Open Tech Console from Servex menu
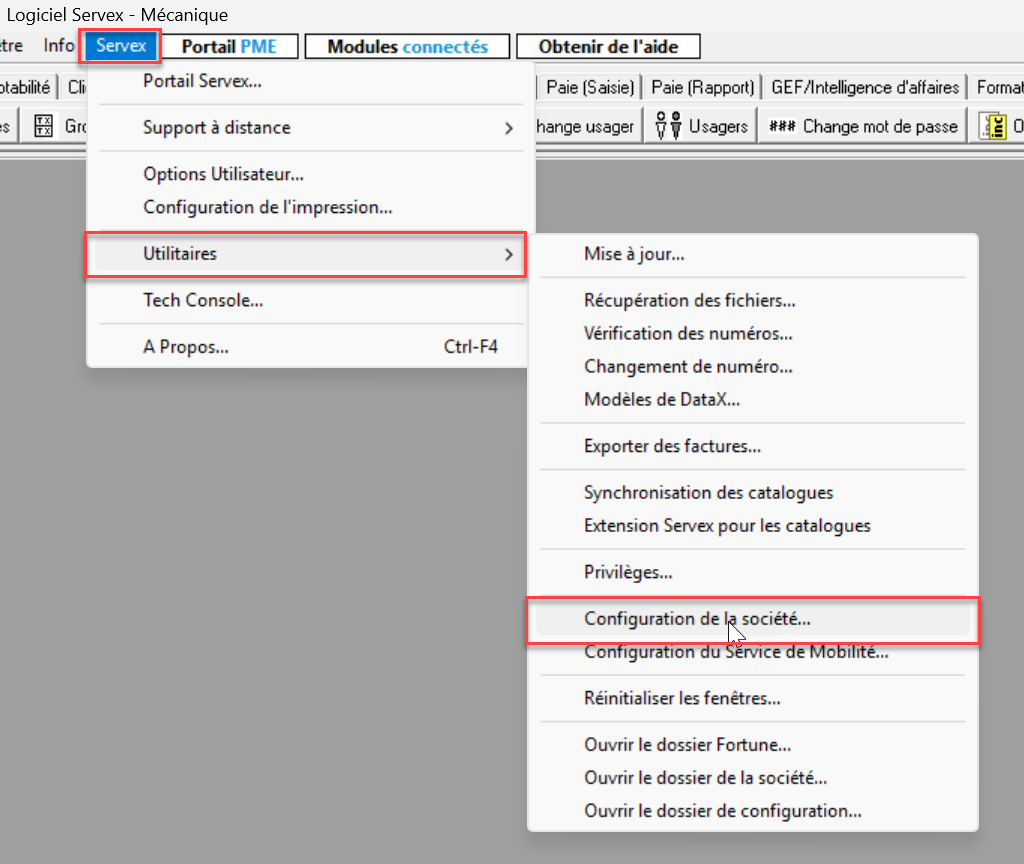The width and height of the screenshot is (1024, 864). coord(203,300)
